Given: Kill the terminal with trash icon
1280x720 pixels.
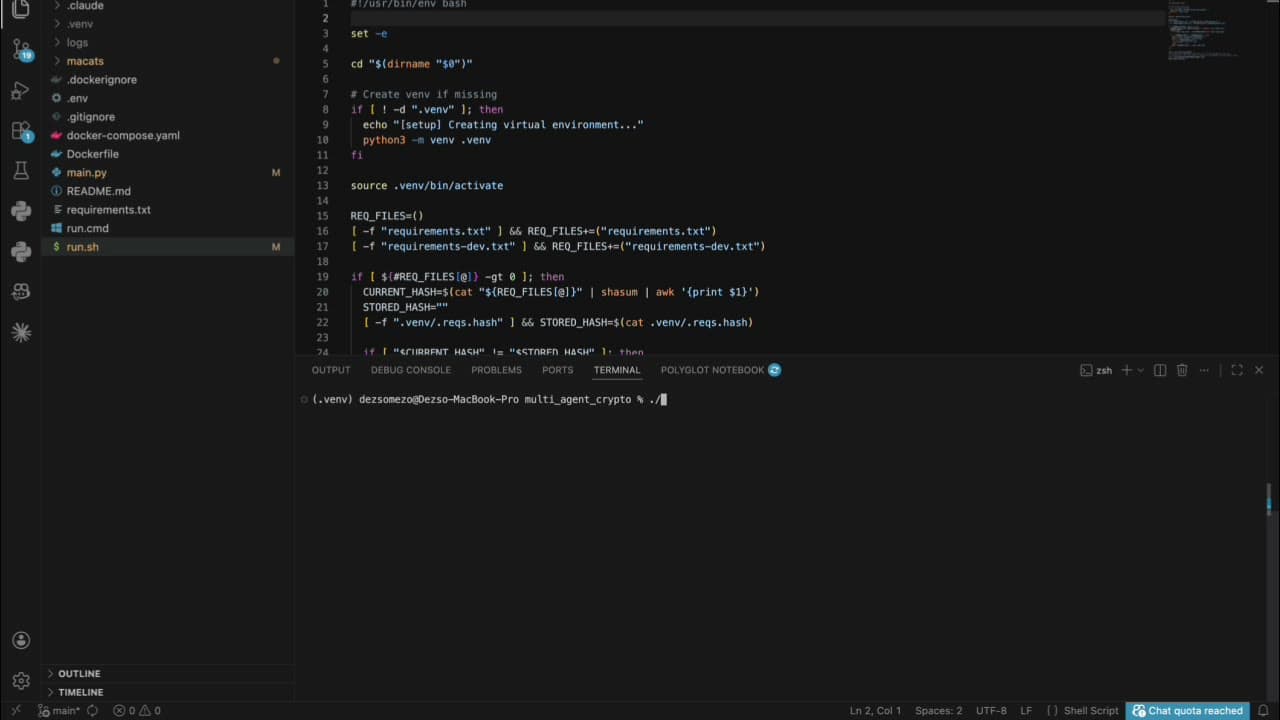Looking at the screenshot, I should click(x=1181, y=370).
